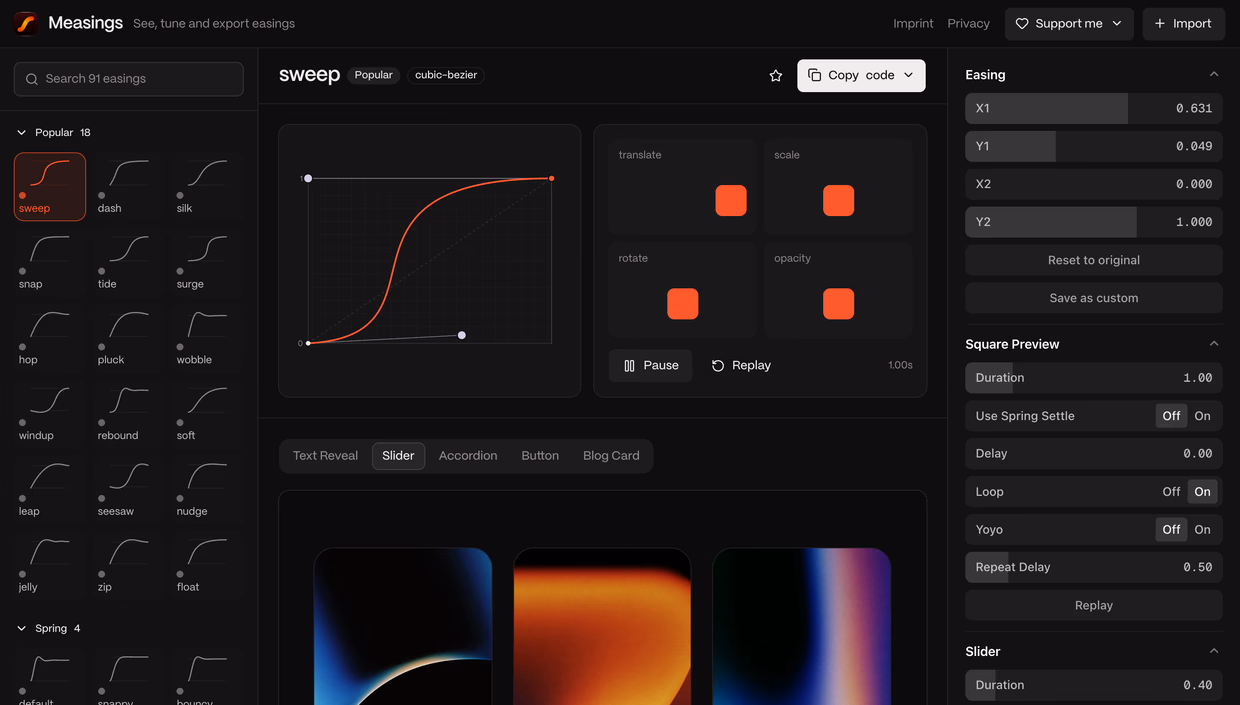Pick the pluck easing curve
This screenshot has width=1240, height=705.
coord(129,338)
